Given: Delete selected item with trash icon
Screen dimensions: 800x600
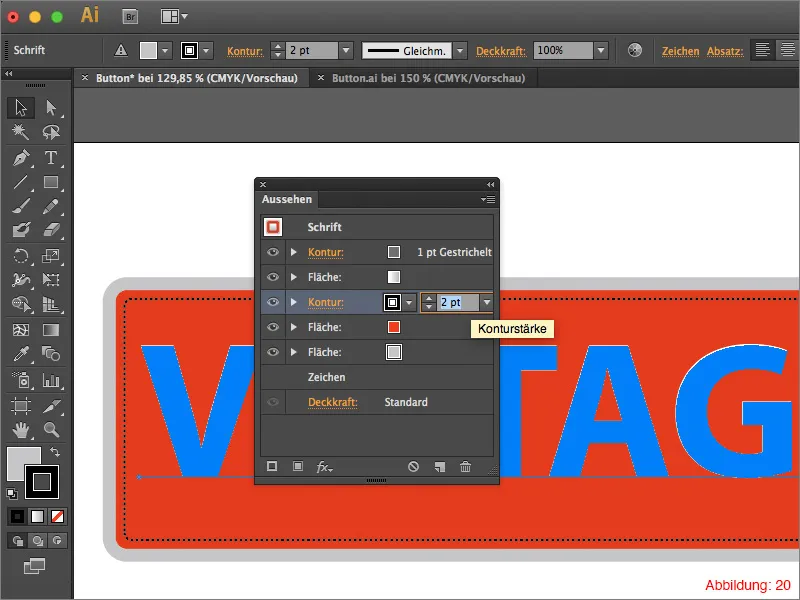Looking at the screenshot, I should tap(465, 466).
